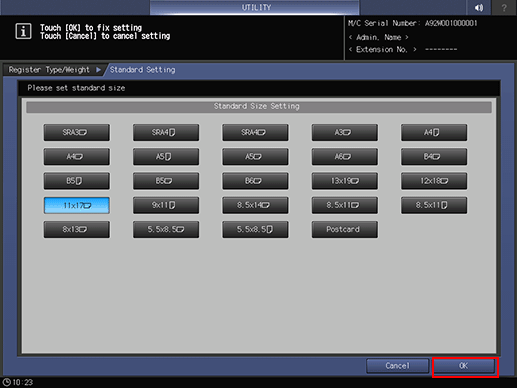Choose 8.5x11 portrait paper size
Viewport: 517px width, 388px height.
(x=434, y=205)
